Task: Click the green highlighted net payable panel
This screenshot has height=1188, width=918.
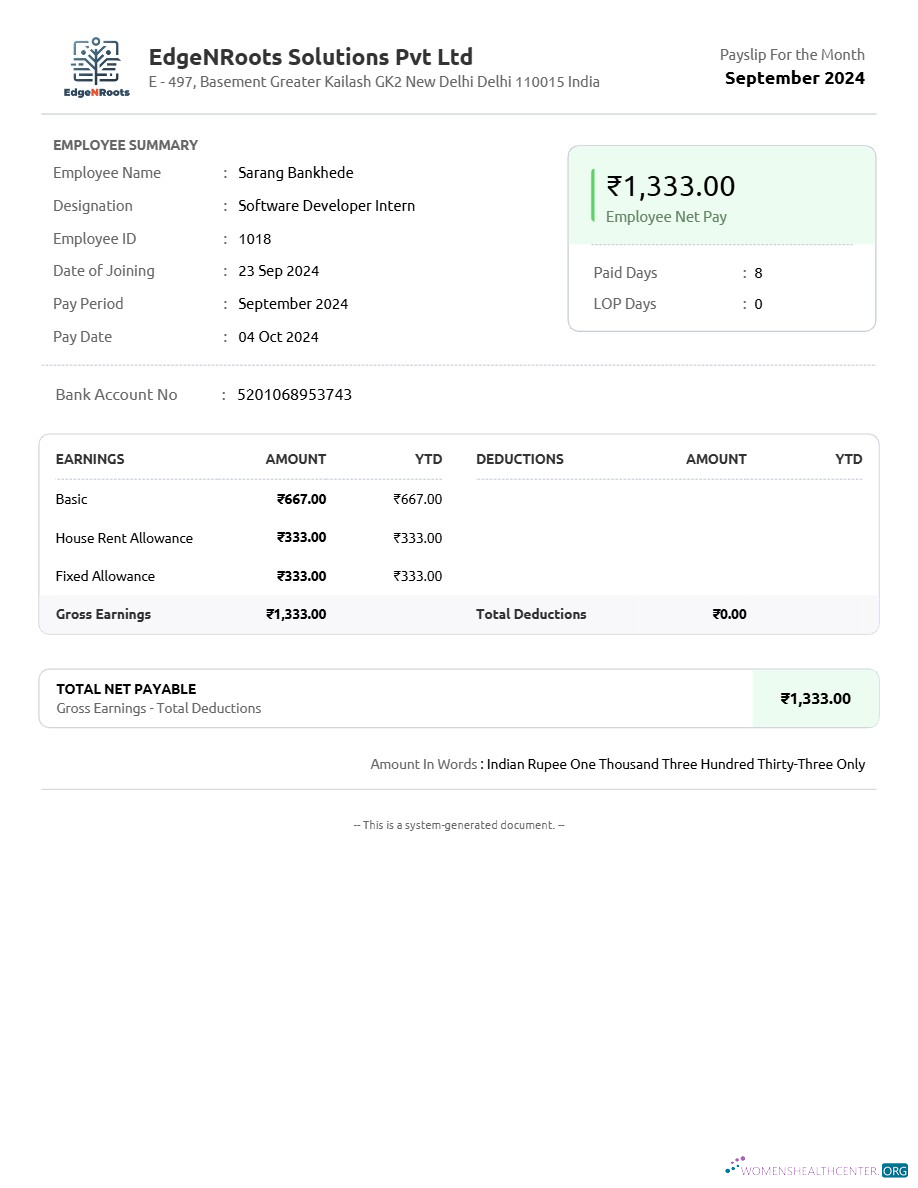Action: (x=815, y=698)
